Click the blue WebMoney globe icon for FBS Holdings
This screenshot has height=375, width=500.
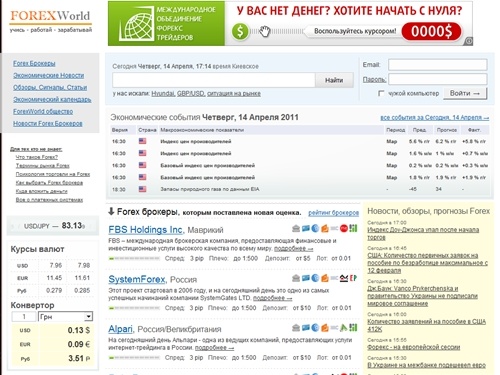(315, 229)
